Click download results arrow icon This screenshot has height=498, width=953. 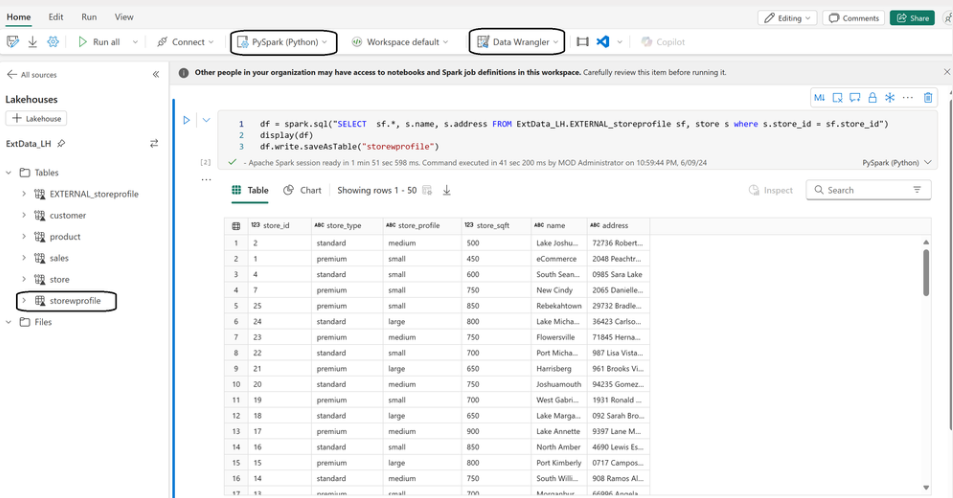[x=447, y=190]
